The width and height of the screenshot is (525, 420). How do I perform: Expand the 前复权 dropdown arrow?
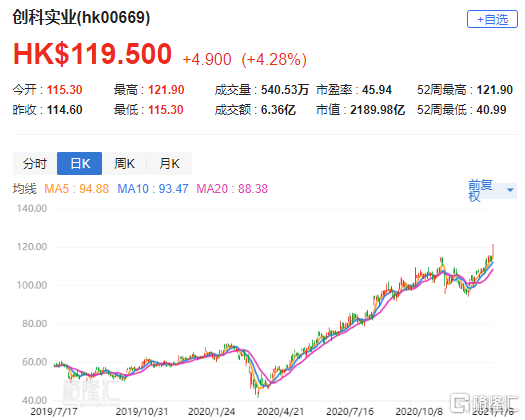pos(510,190)
